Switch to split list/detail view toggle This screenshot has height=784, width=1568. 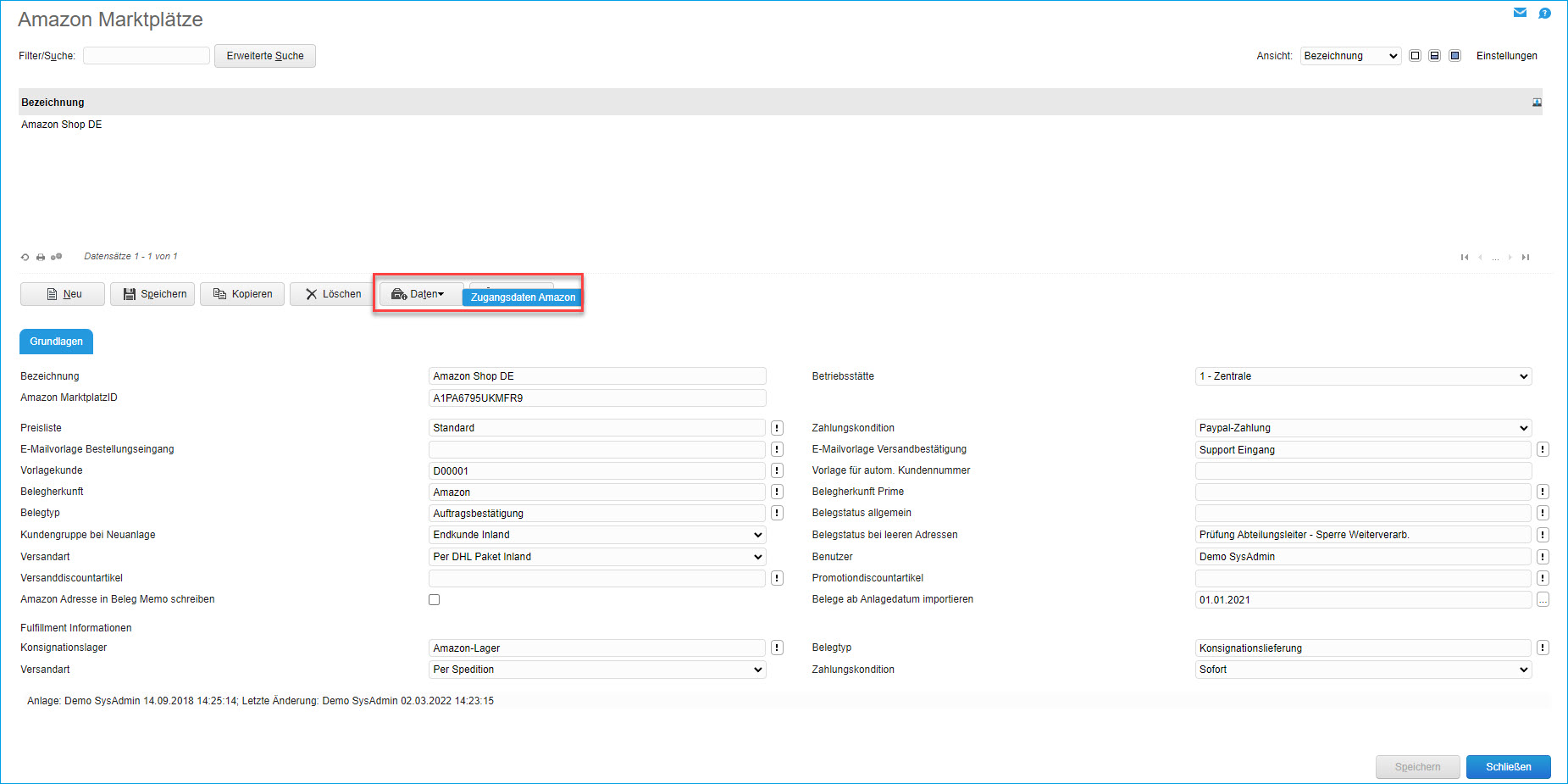(x=1434, y=56)
